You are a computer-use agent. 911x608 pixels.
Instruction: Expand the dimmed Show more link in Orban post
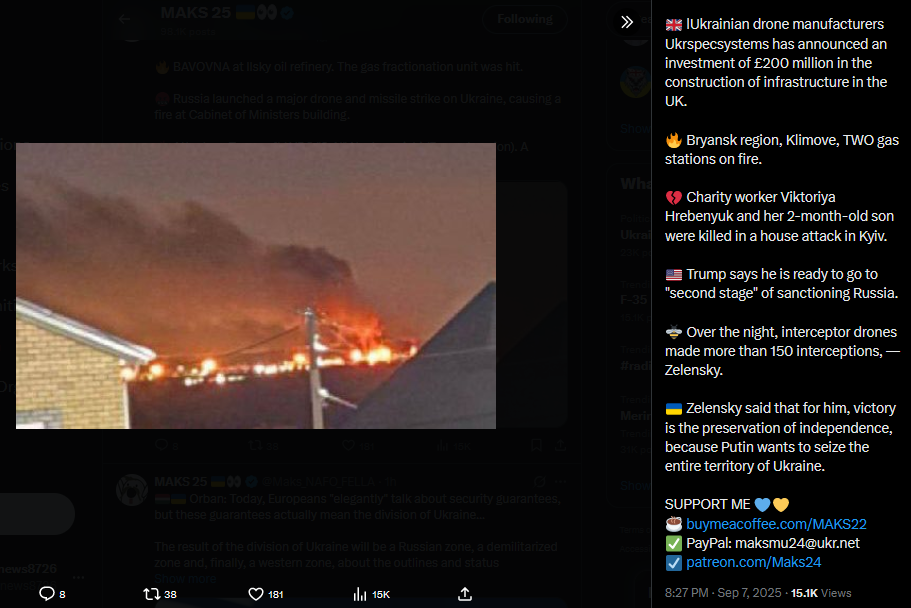click(x=185, y=578)
